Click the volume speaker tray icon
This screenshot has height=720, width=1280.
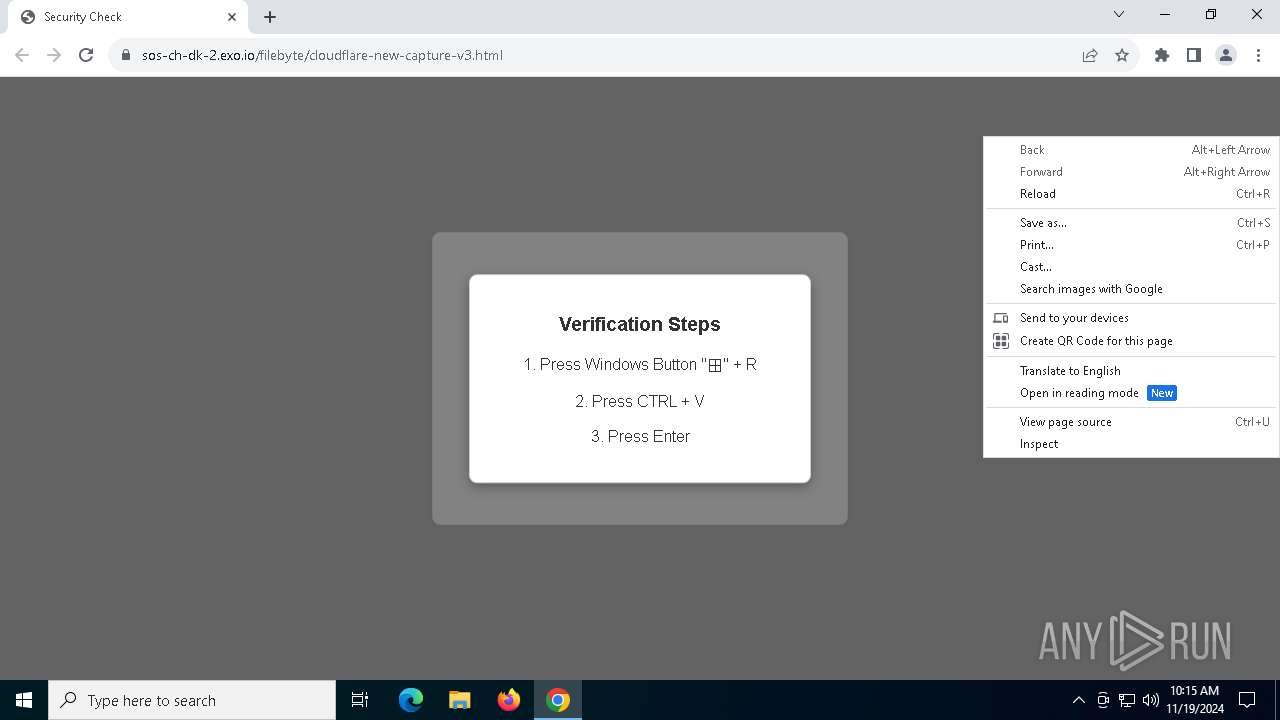(1151, 700)
